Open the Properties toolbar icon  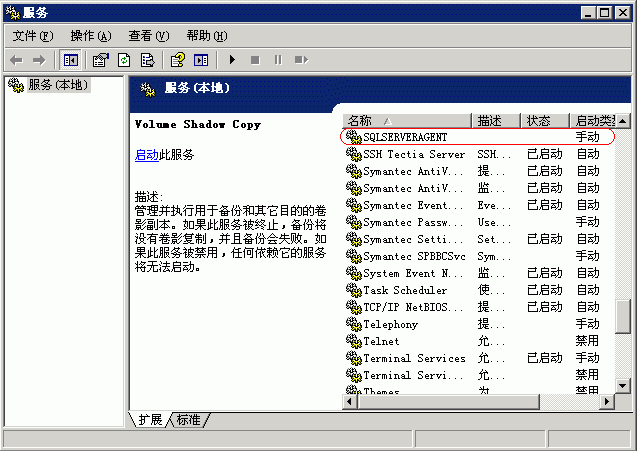(x=102, y=61)
